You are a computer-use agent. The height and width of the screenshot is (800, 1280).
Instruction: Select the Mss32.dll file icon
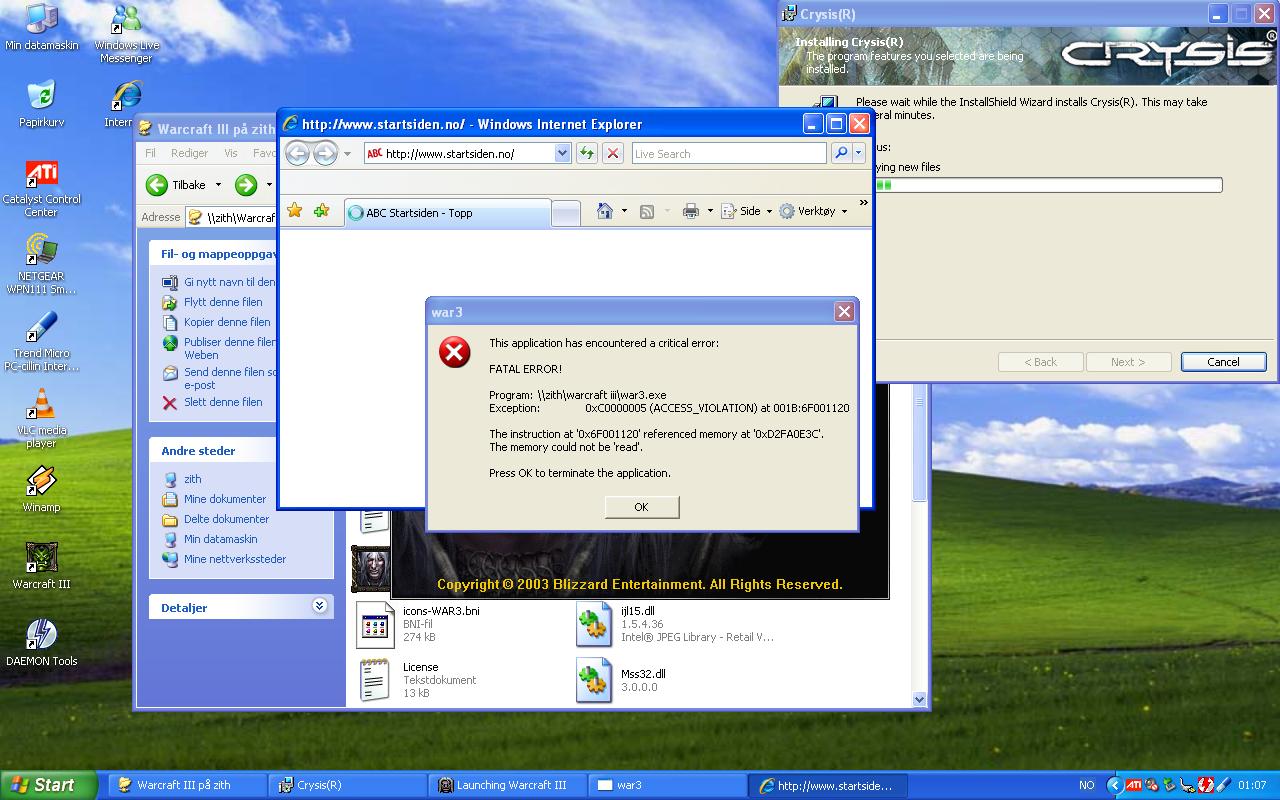(594, 680)
